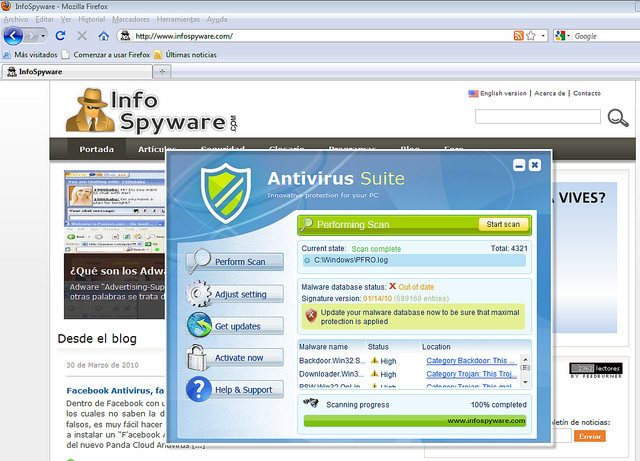Open Help & Support question mark icon

(199, 389)
